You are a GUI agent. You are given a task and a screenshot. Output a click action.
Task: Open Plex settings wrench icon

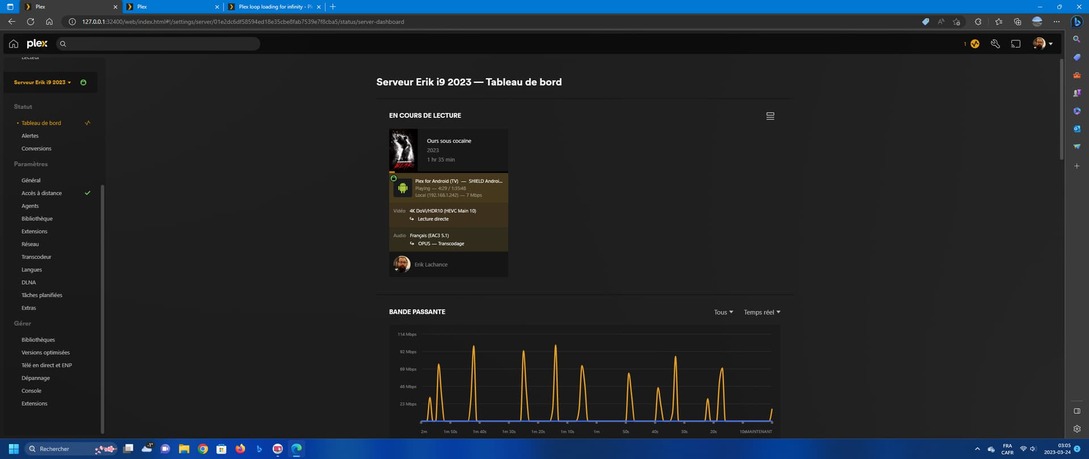995,44
